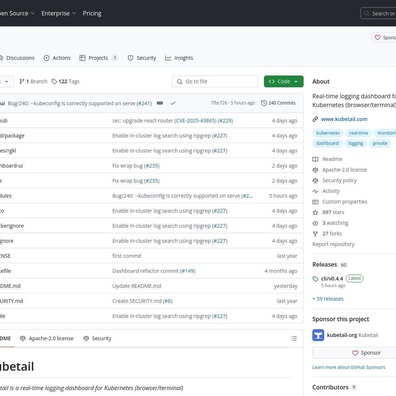Viewport: 396px width, 396px height.
Task: Click the logging topic tag
Action: (355, 143)
